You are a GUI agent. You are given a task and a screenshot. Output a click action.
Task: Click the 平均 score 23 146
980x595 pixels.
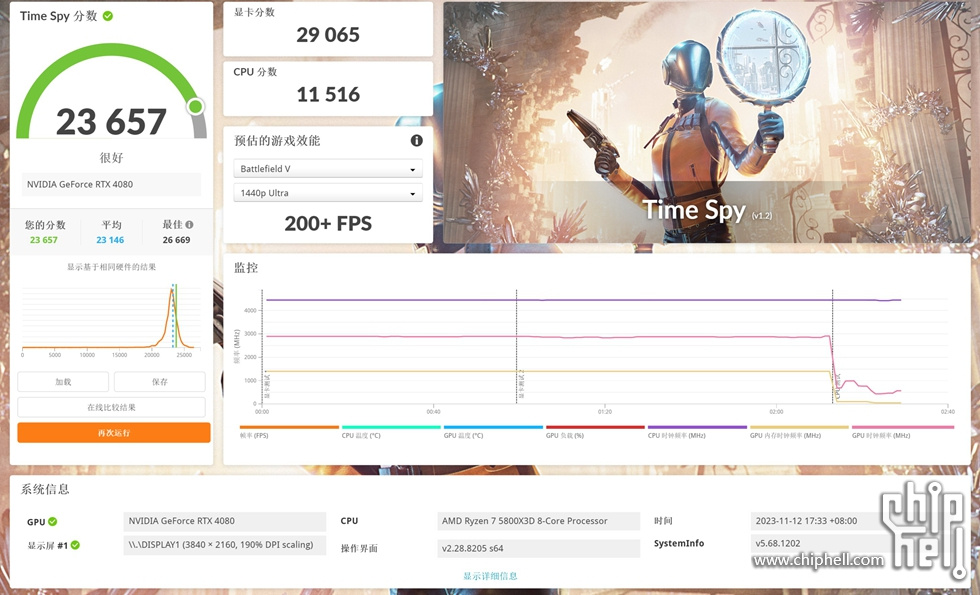coord(110,240)
